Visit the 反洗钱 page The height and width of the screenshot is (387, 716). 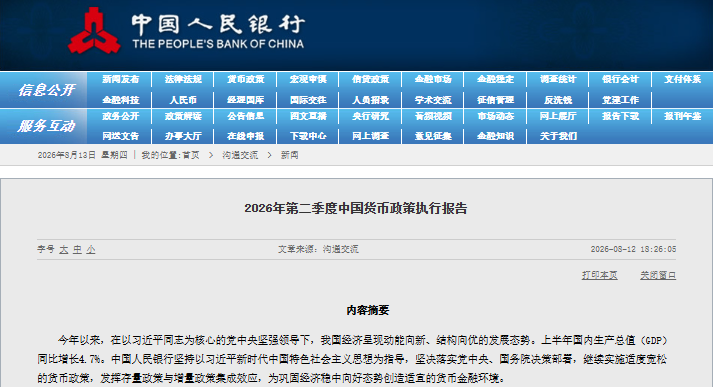[558, 100]
